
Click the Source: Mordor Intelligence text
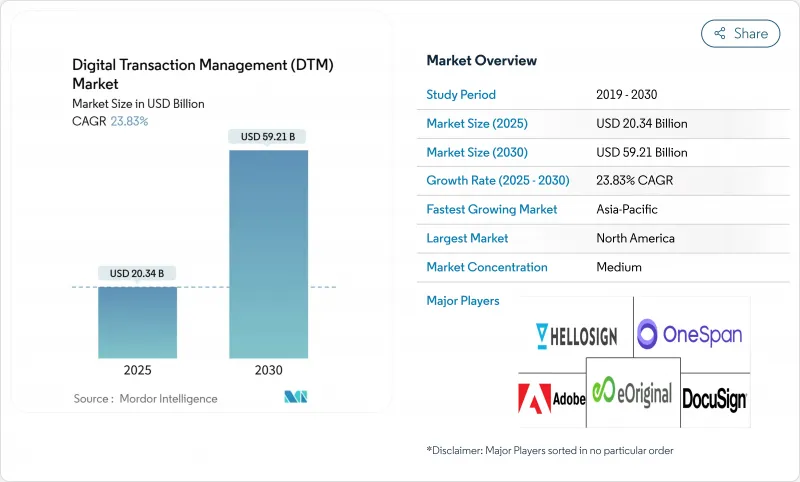click(x=145, y=398)
